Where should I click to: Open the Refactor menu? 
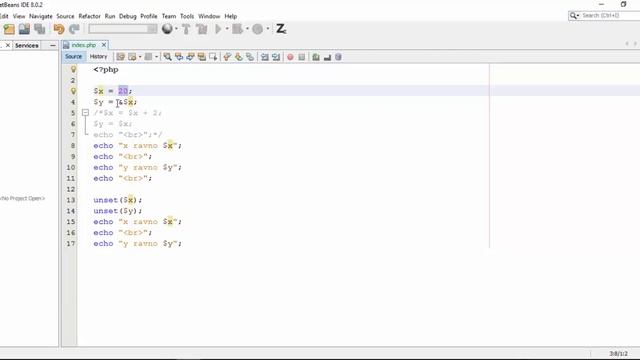click(89, 16)
